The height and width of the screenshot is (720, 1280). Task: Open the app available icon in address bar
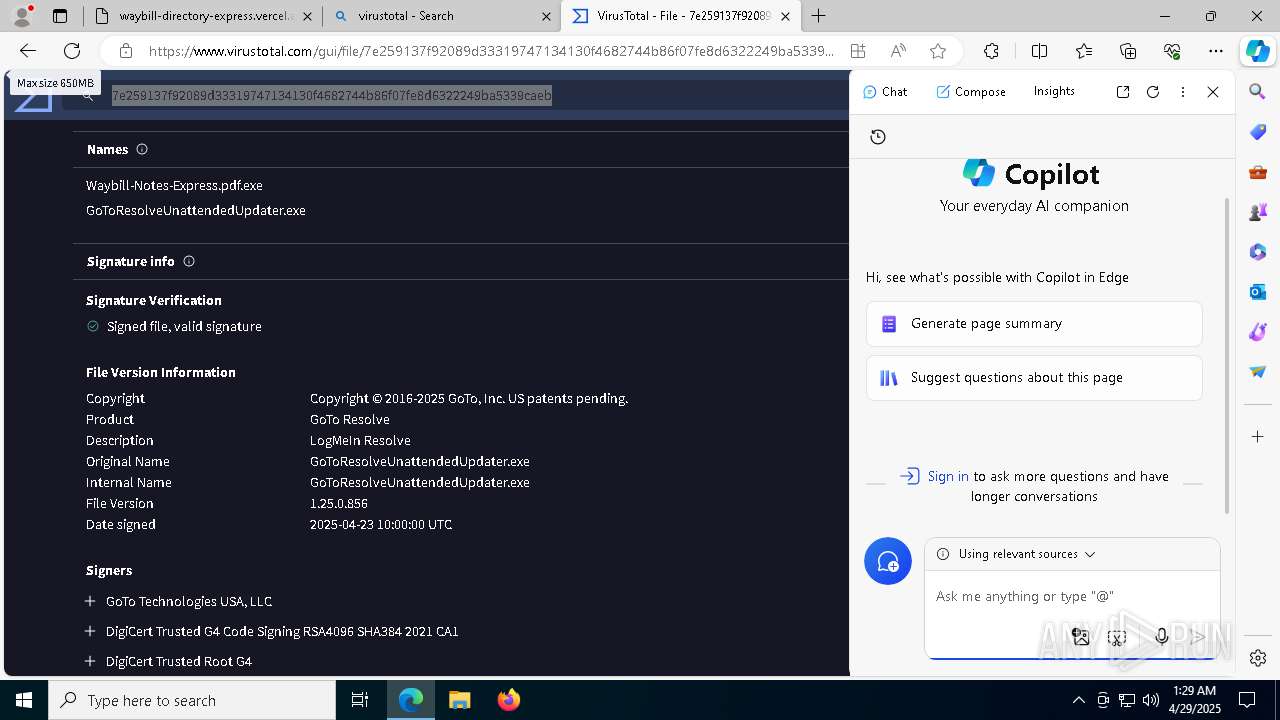click(x=858, y=51)
